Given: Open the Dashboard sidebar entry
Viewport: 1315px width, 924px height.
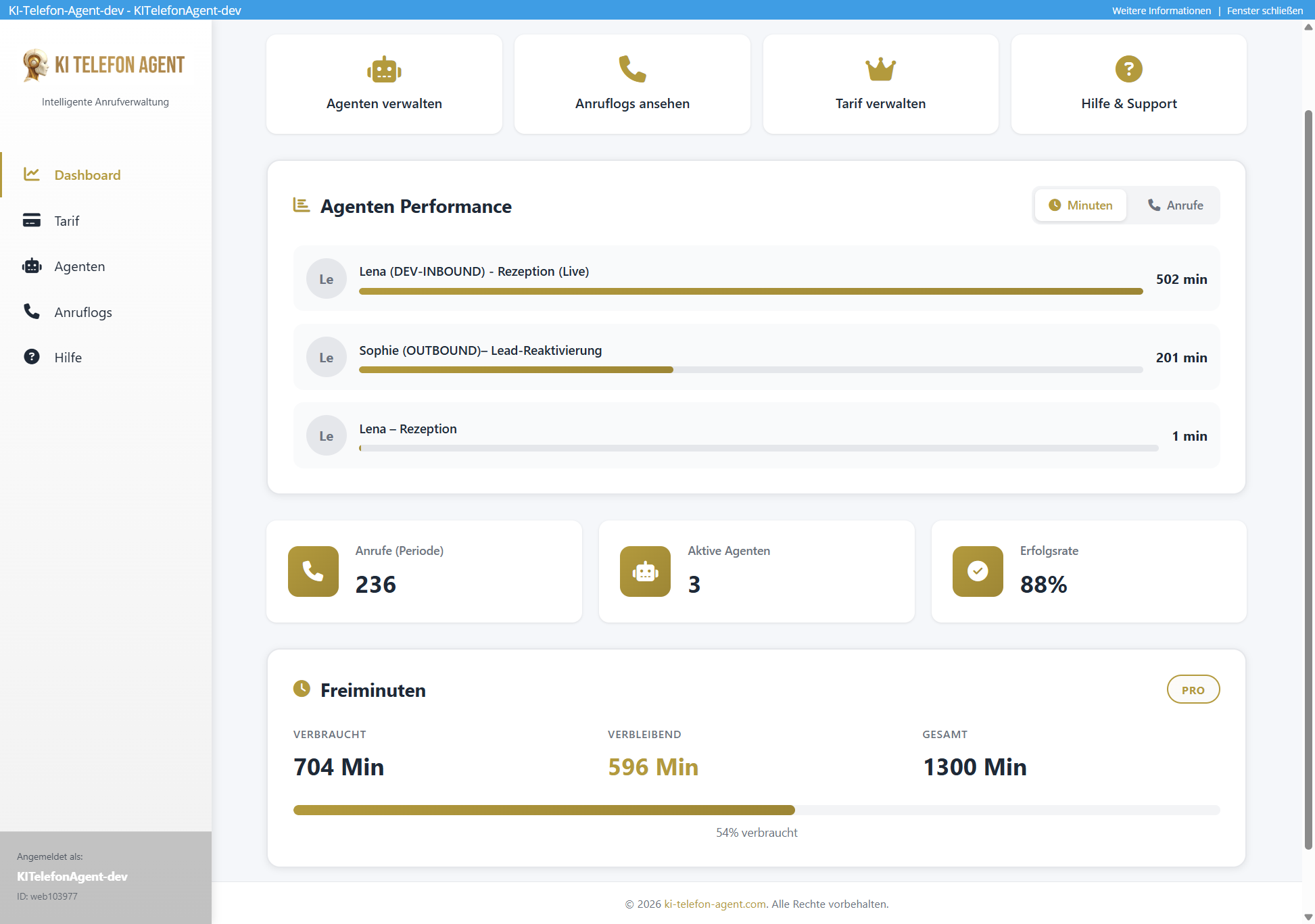Looking at the screenshot, I should (x=87, y=174).
